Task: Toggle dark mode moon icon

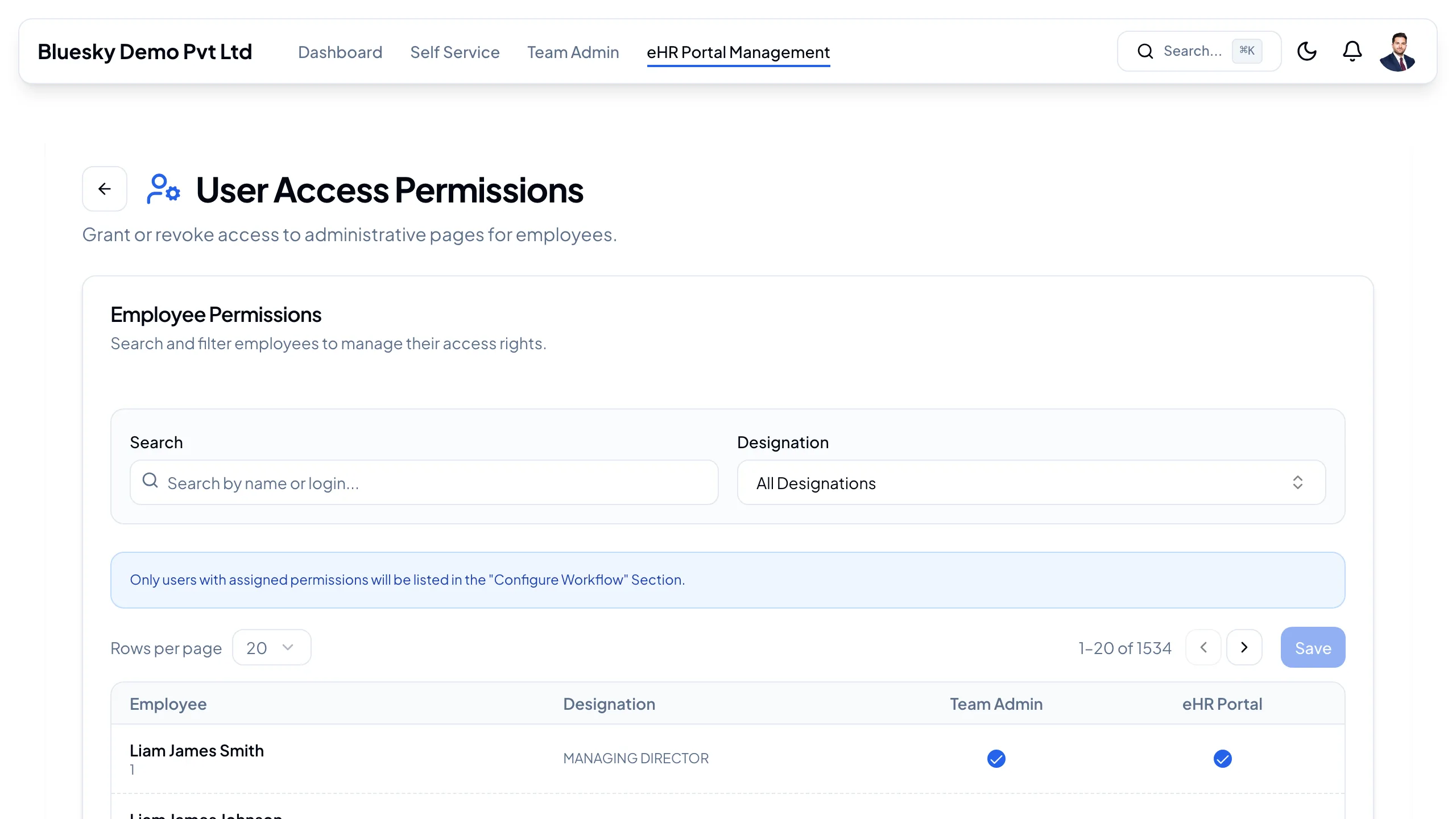Action: [x=1307, y=51]
